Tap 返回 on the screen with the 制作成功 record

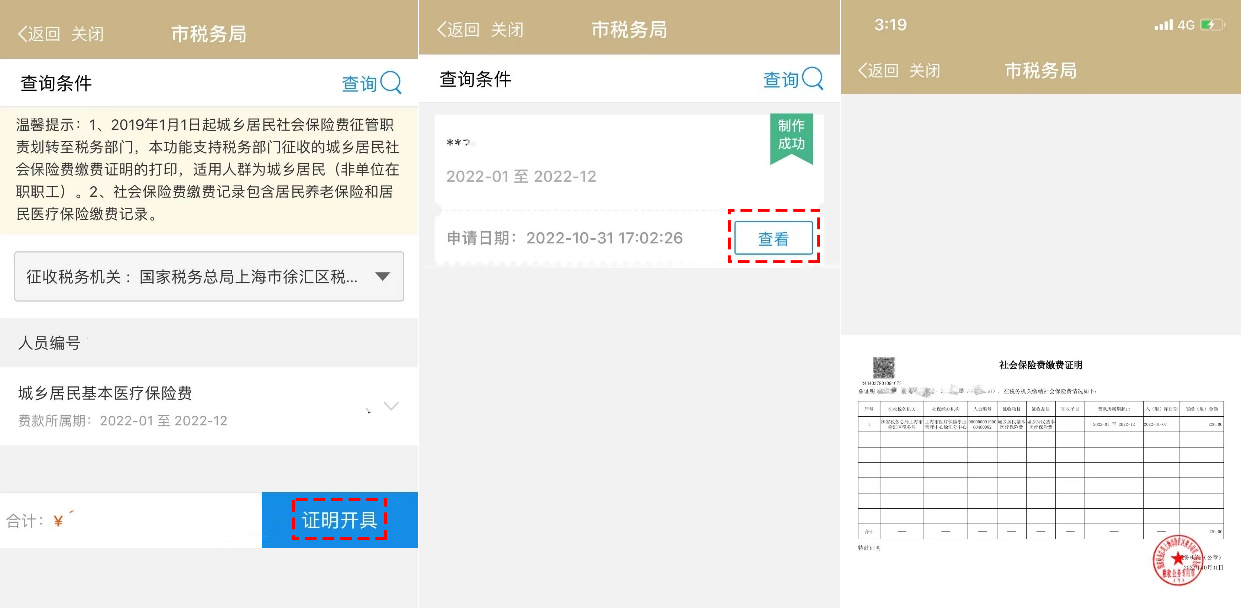(x=458, y=30)
